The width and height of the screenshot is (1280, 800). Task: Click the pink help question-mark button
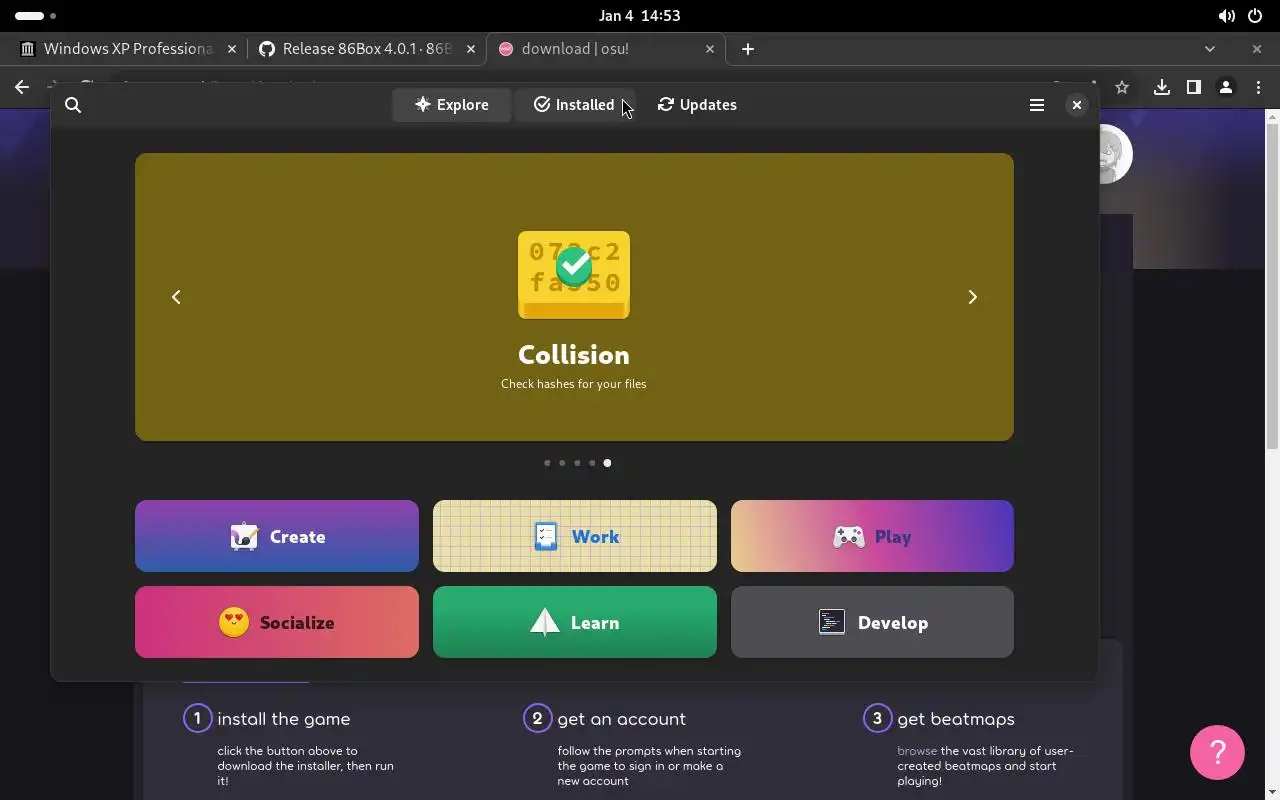coord(1217,752)
